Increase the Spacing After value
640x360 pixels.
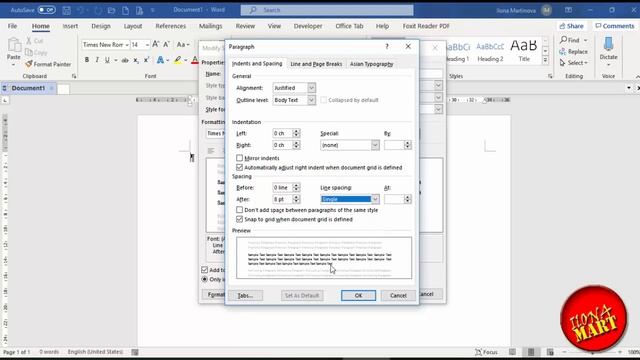(296, 197)
